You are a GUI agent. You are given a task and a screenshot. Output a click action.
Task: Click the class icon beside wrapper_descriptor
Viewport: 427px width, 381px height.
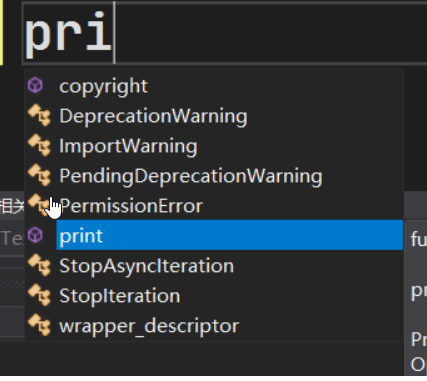(x=39, y=325)
